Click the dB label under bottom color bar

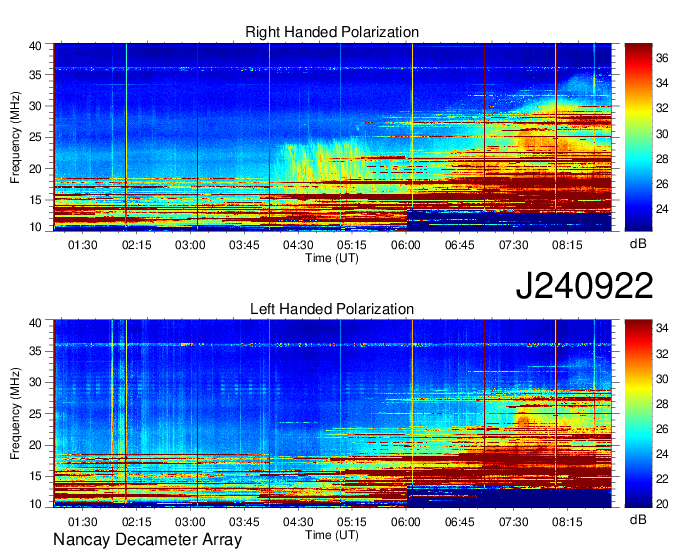pos(638,519)
